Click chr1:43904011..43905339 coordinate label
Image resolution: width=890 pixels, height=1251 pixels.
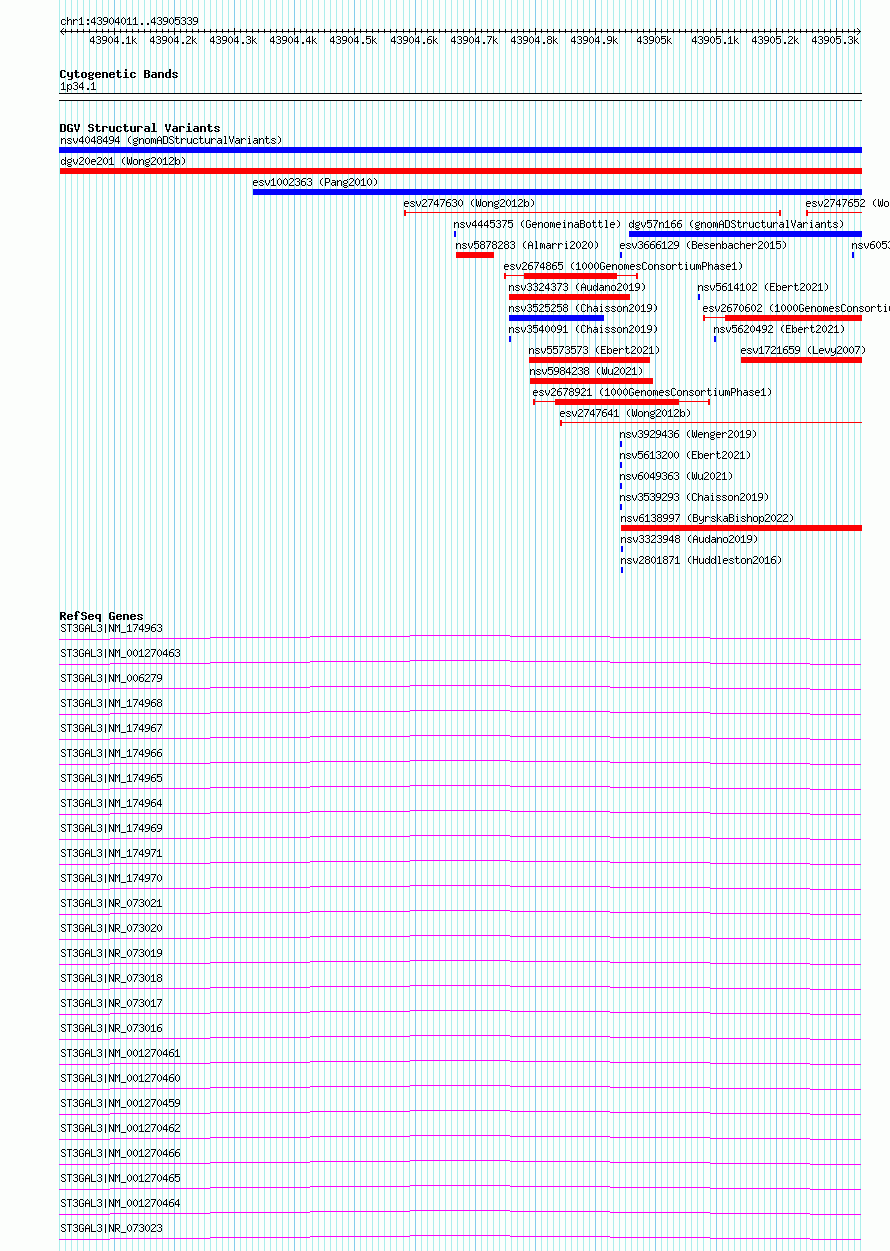(x=129, y=21)
